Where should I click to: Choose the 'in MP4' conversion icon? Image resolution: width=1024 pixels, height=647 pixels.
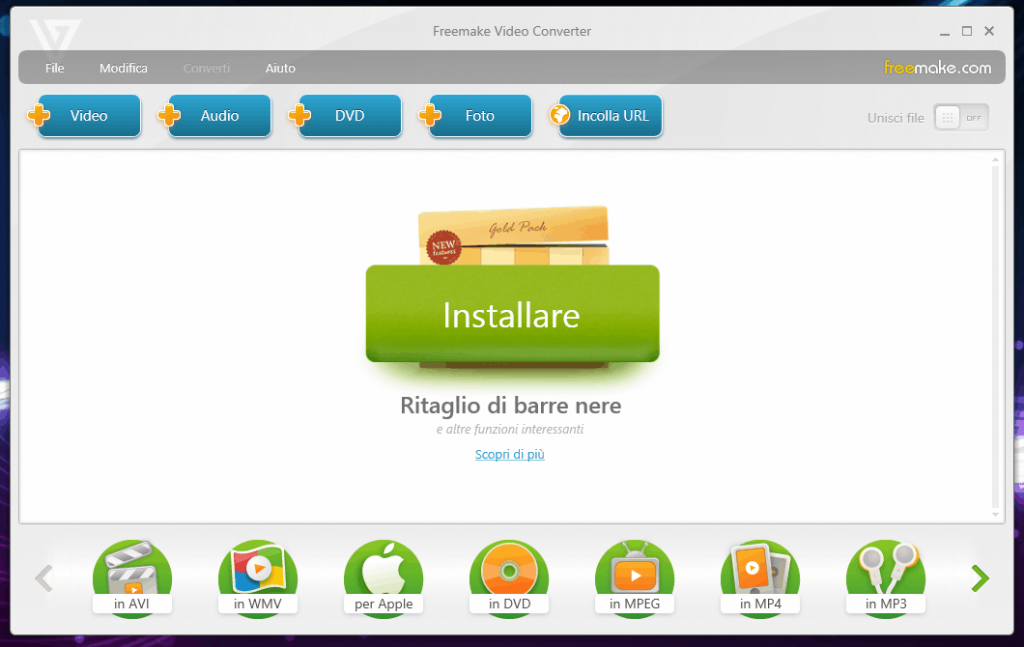(x=760, y=578)
